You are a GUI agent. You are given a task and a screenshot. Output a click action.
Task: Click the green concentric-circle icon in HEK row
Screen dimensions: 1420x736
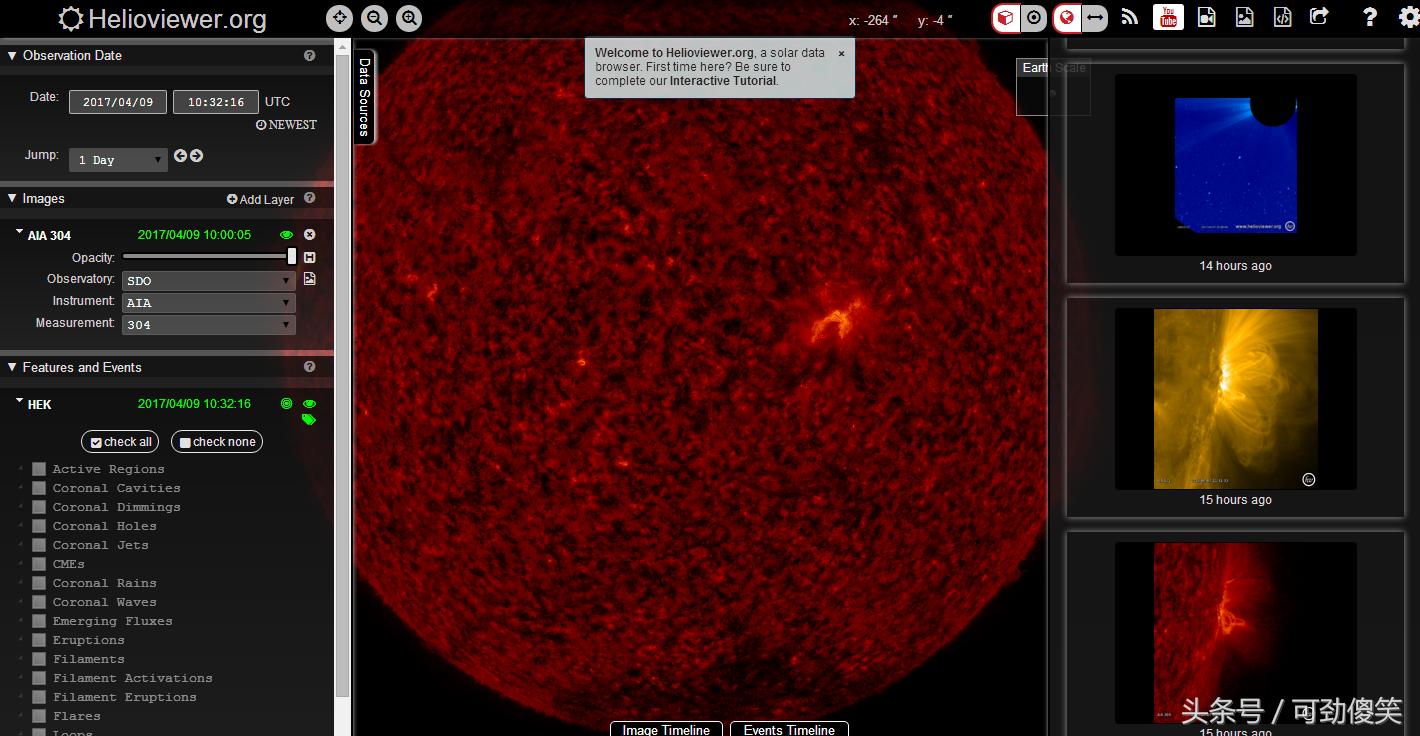coord(287,404)
